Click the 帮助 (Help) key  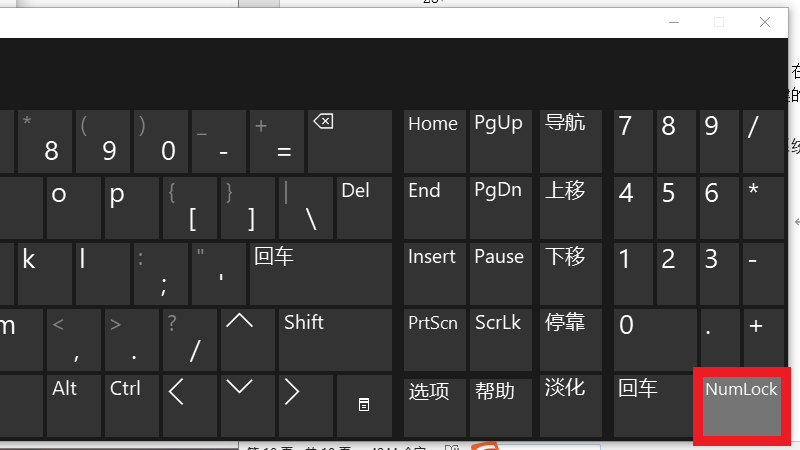pos(501,405)
